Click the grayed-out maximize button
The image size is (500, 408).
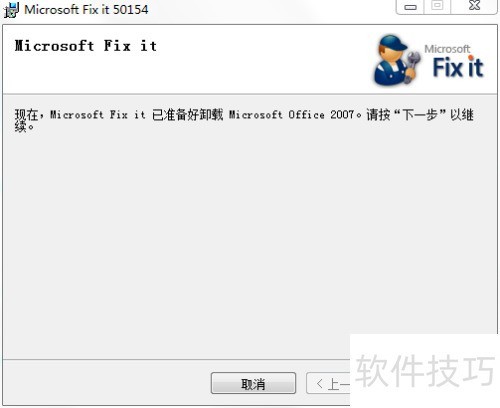(x=437, y=6)
